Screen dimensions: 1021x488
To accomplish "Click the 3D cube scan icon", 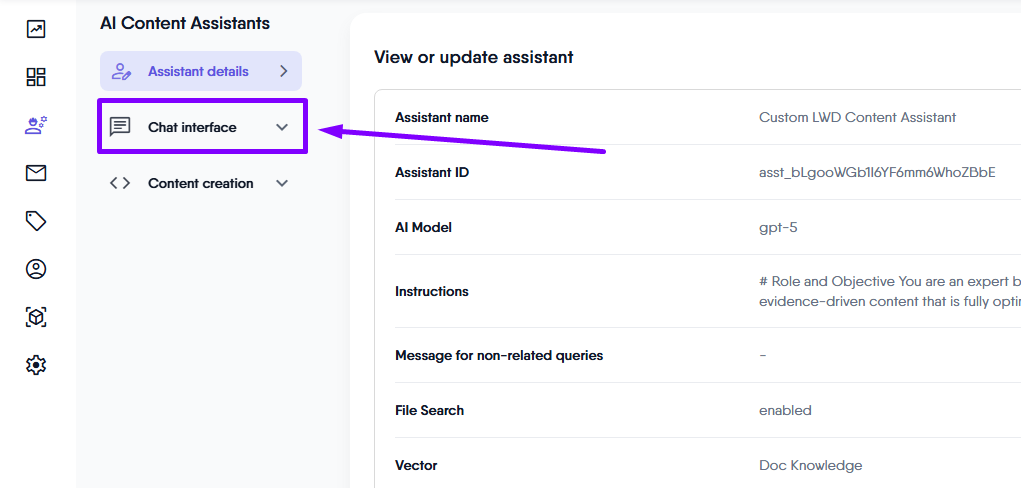I will (36, 317).
